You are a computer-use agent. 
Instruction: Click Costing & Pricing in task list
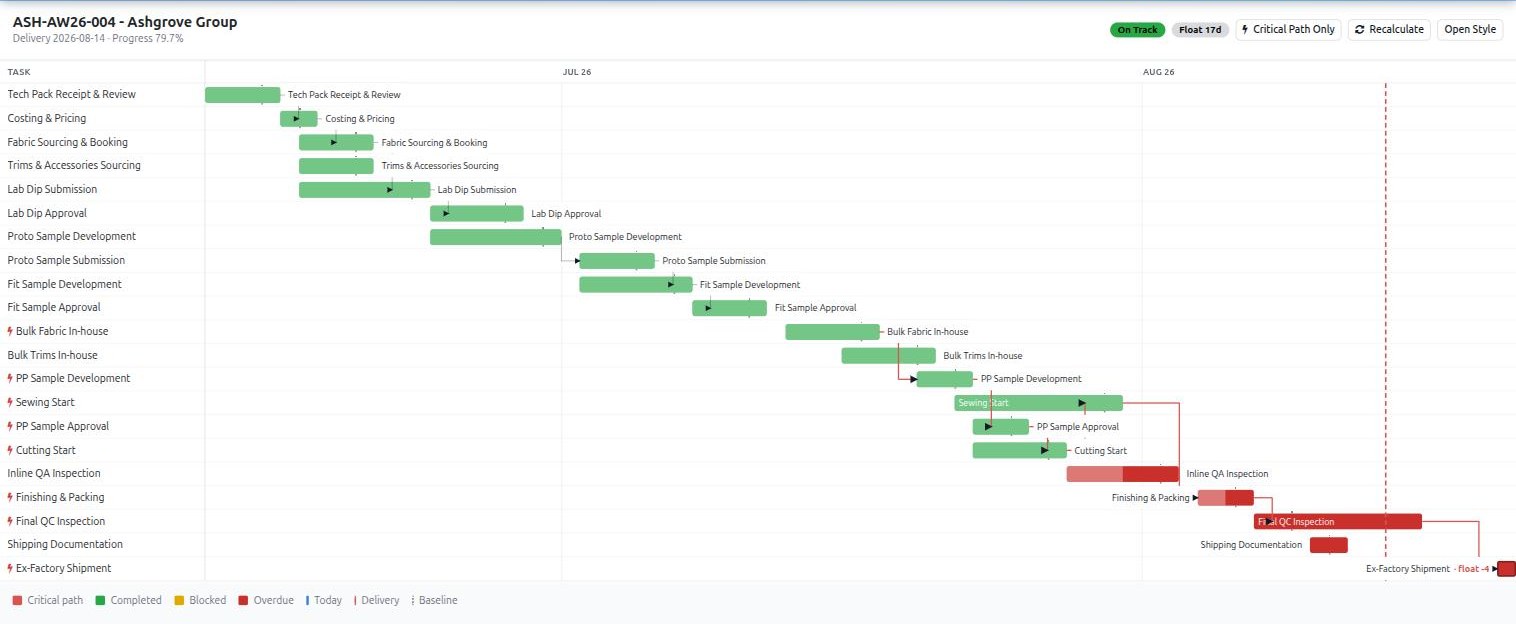click(47, 118)
